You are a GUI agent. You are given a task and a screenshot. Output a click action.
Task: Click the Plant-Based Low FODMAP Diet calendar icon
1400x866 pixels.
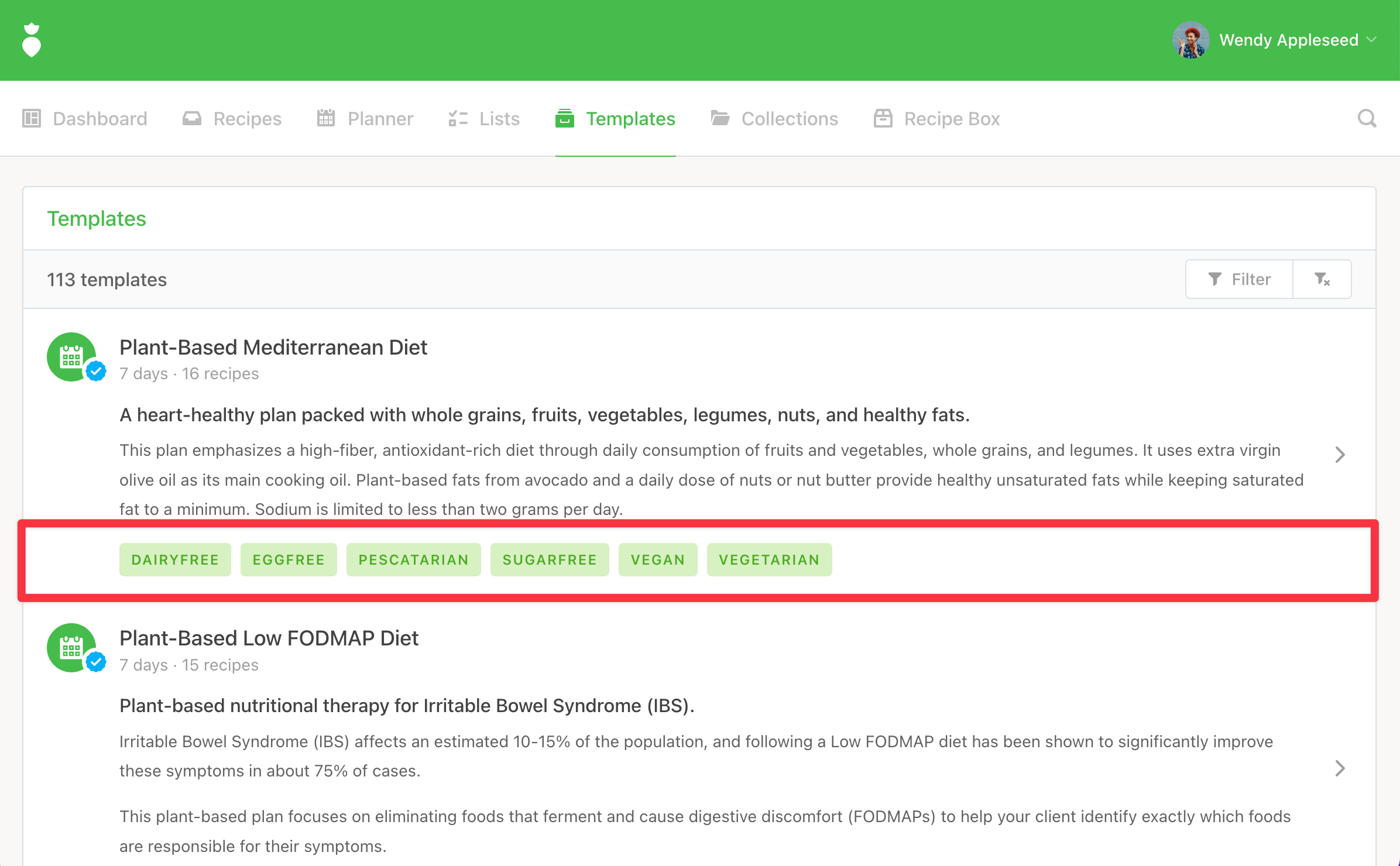71,648
